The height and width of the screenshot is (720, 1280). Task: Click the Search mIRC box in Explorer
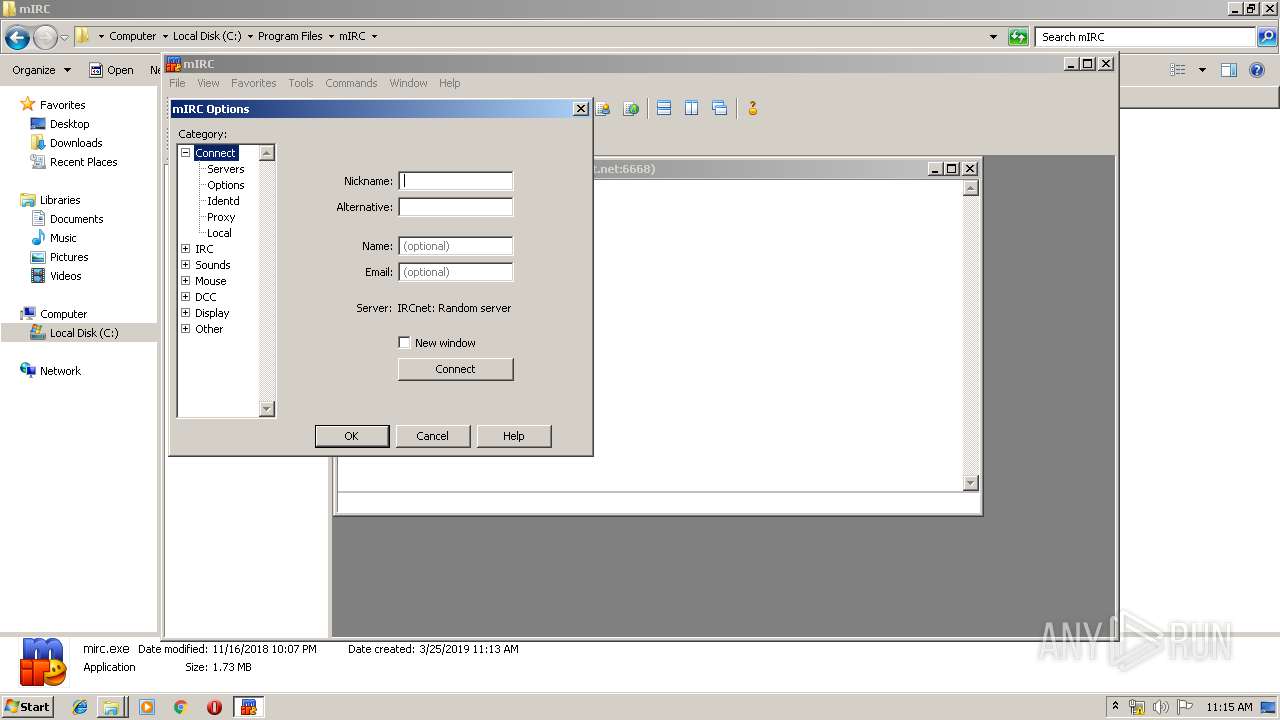pos(1145,37)
